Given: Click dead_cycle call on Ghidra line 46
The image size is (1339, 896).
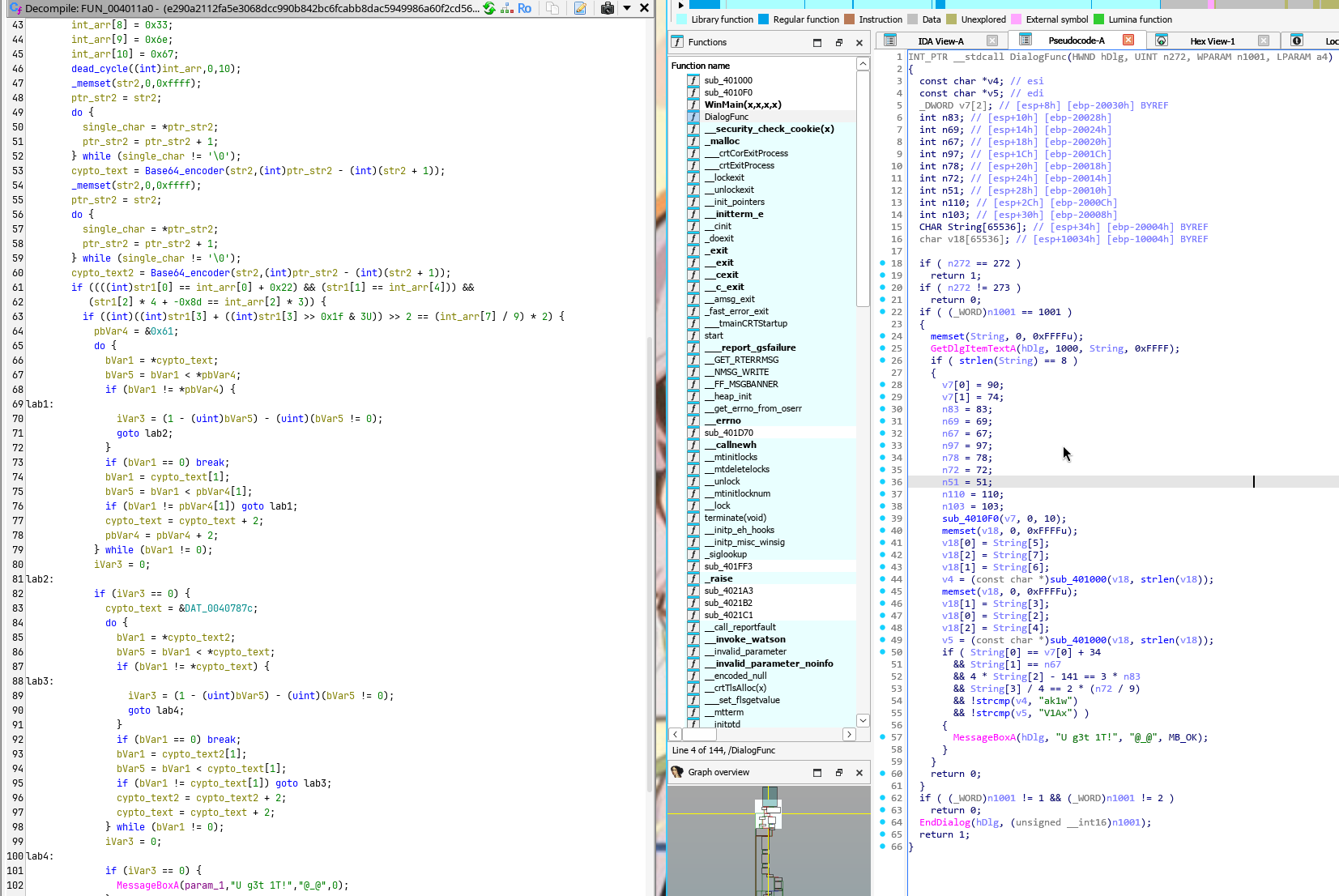Looking at the screenshot, I should point(100,69).
